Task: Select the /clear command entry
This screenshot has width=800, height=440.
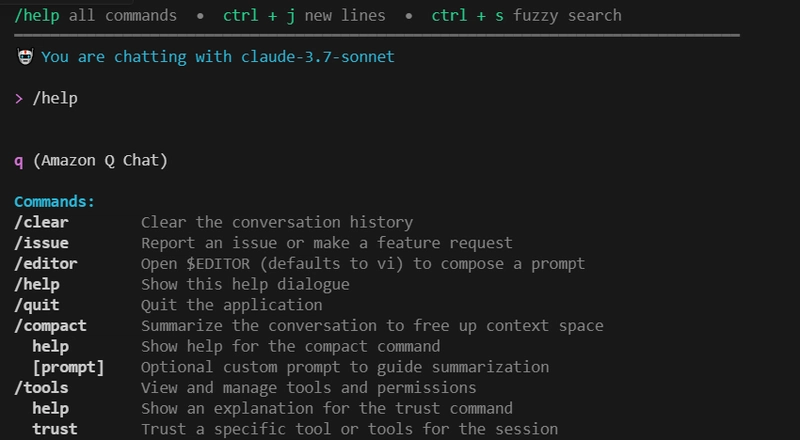Action: (41, 223)
